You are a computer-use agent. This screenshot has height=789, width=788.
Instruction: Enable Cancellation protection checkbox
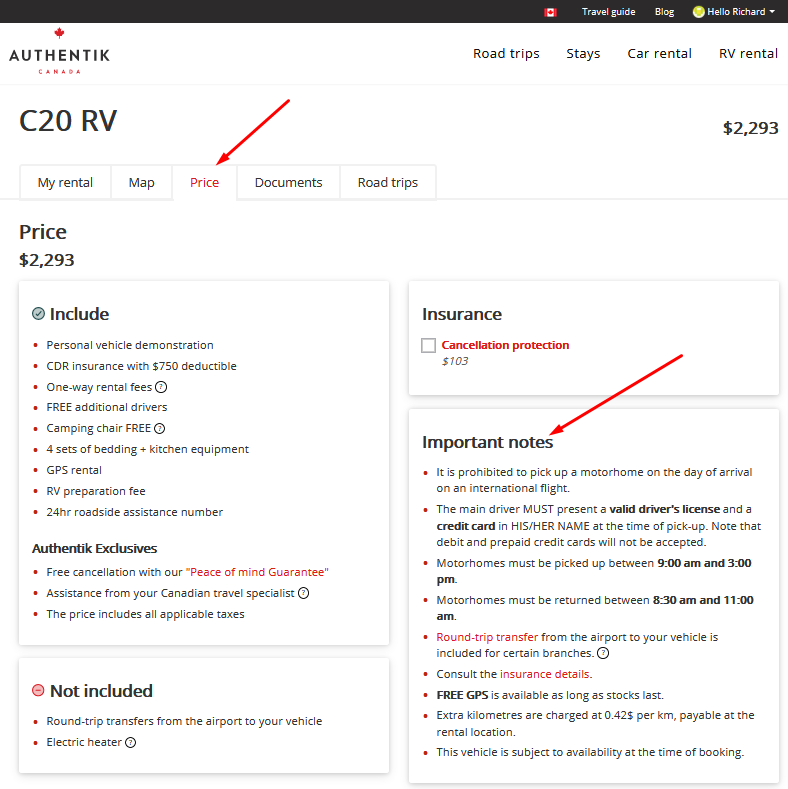click(428, 345)
